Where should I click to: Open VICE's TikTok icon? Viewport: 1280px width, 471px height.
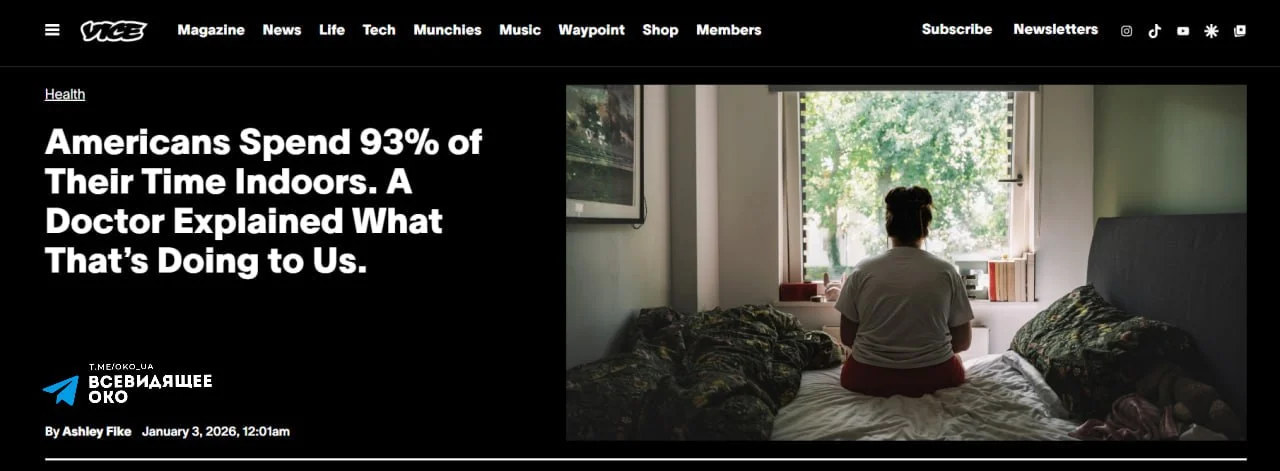click(x=1154, y=31)
